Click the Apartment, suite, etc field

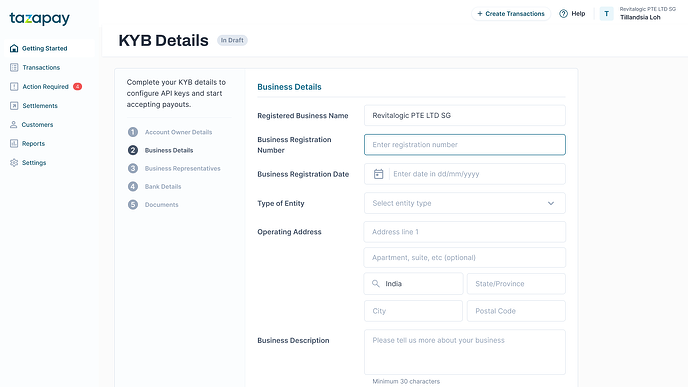(465, 258)
